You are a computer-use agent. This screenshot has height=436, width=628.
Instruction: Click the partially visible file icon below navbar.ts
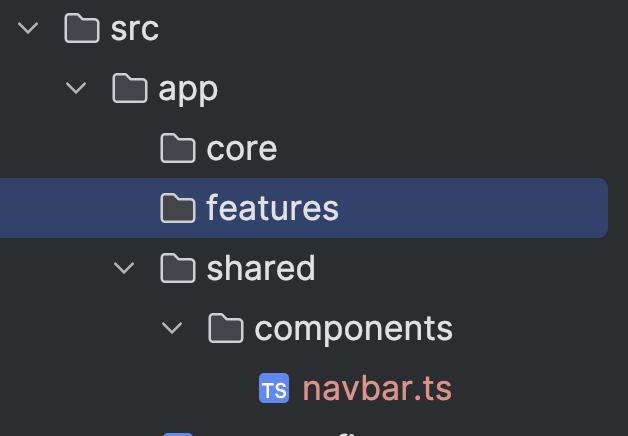click(x=177, y=433)
